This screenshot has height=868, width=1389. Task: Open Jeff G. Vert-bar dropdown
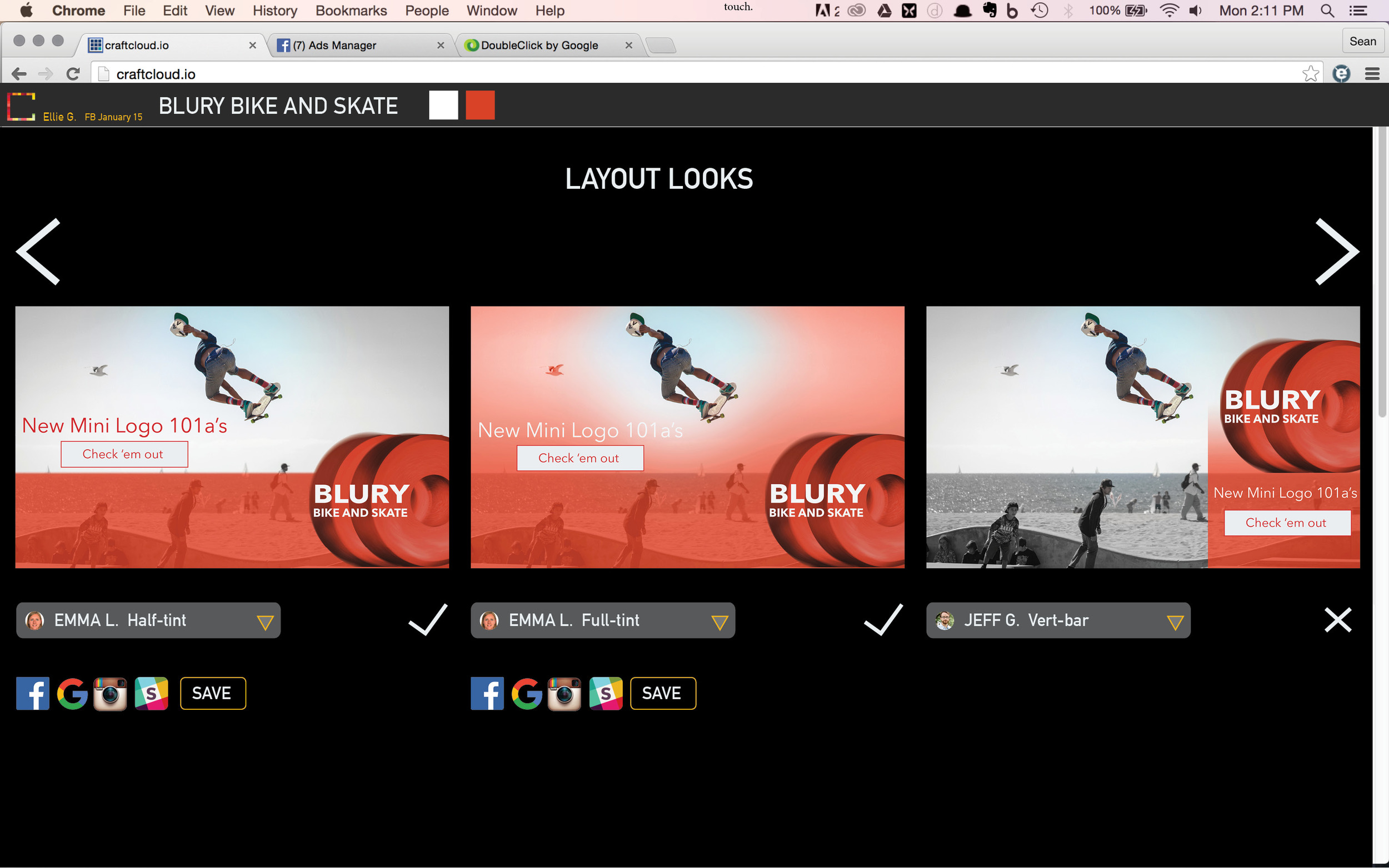pos(1175,623)
